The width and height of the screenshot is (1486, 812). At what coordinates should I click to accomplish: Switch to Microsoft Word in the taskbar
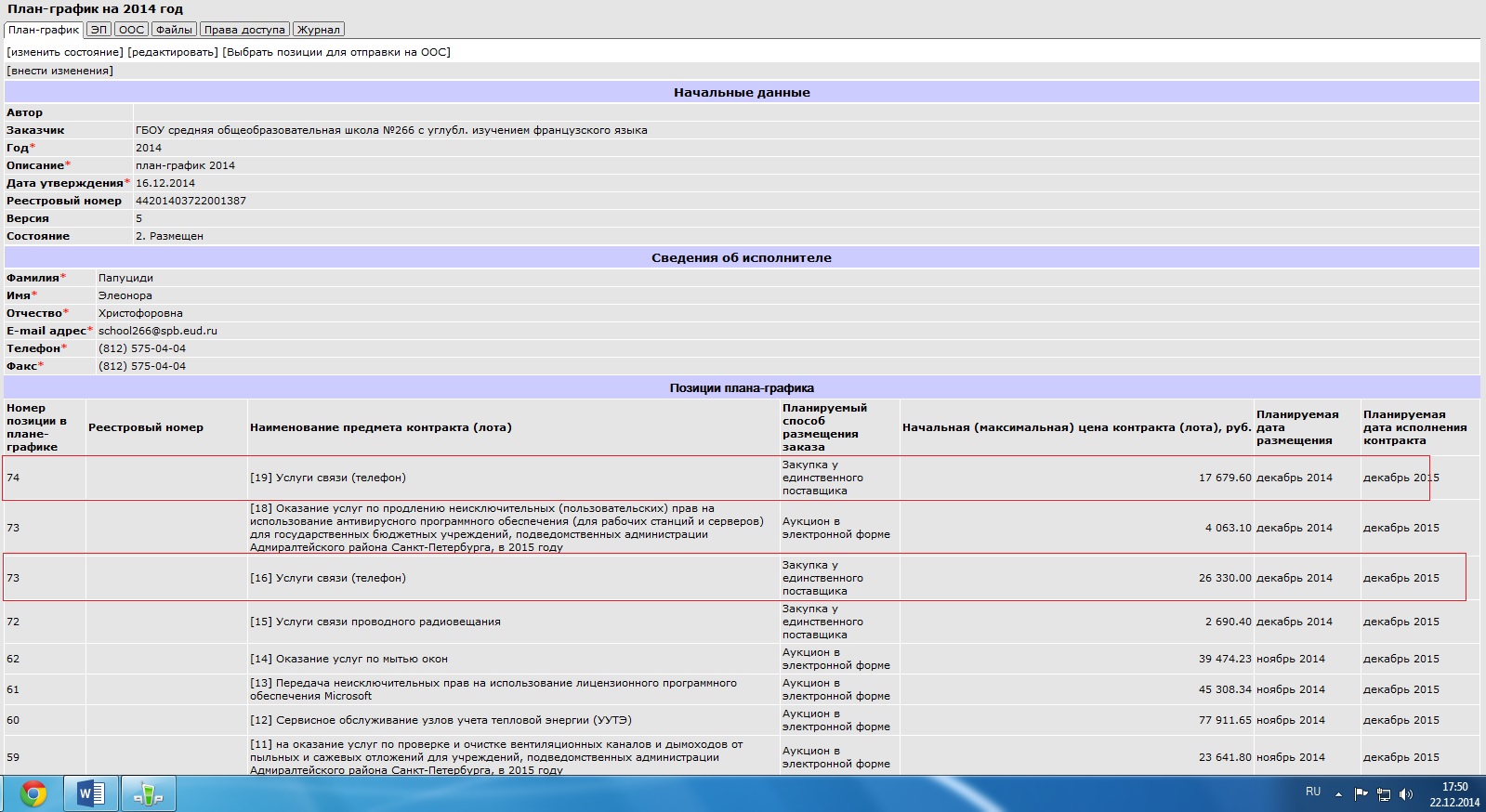91,793
